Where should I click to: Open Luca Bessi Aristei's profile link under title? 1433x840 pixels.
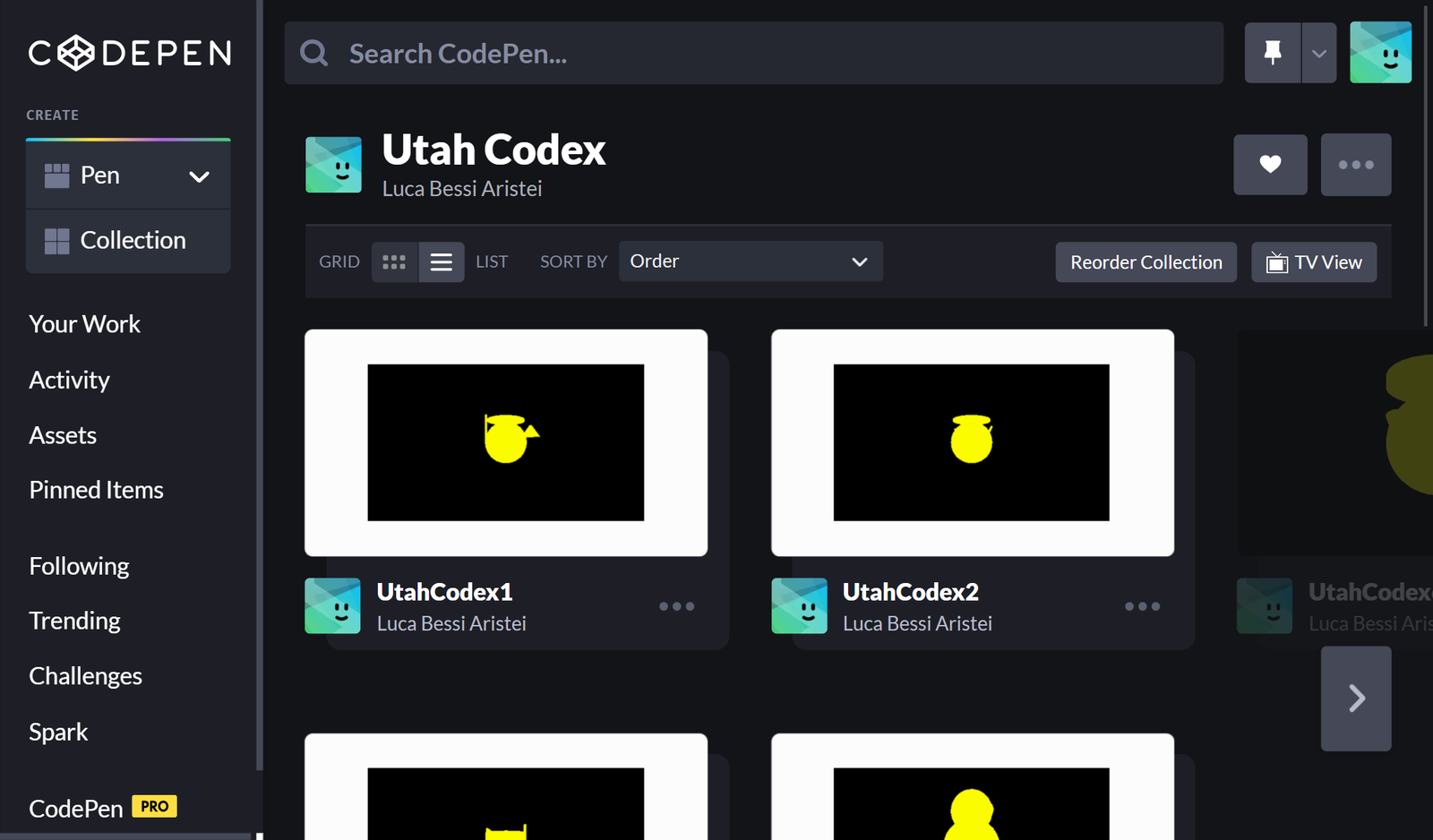461,189
